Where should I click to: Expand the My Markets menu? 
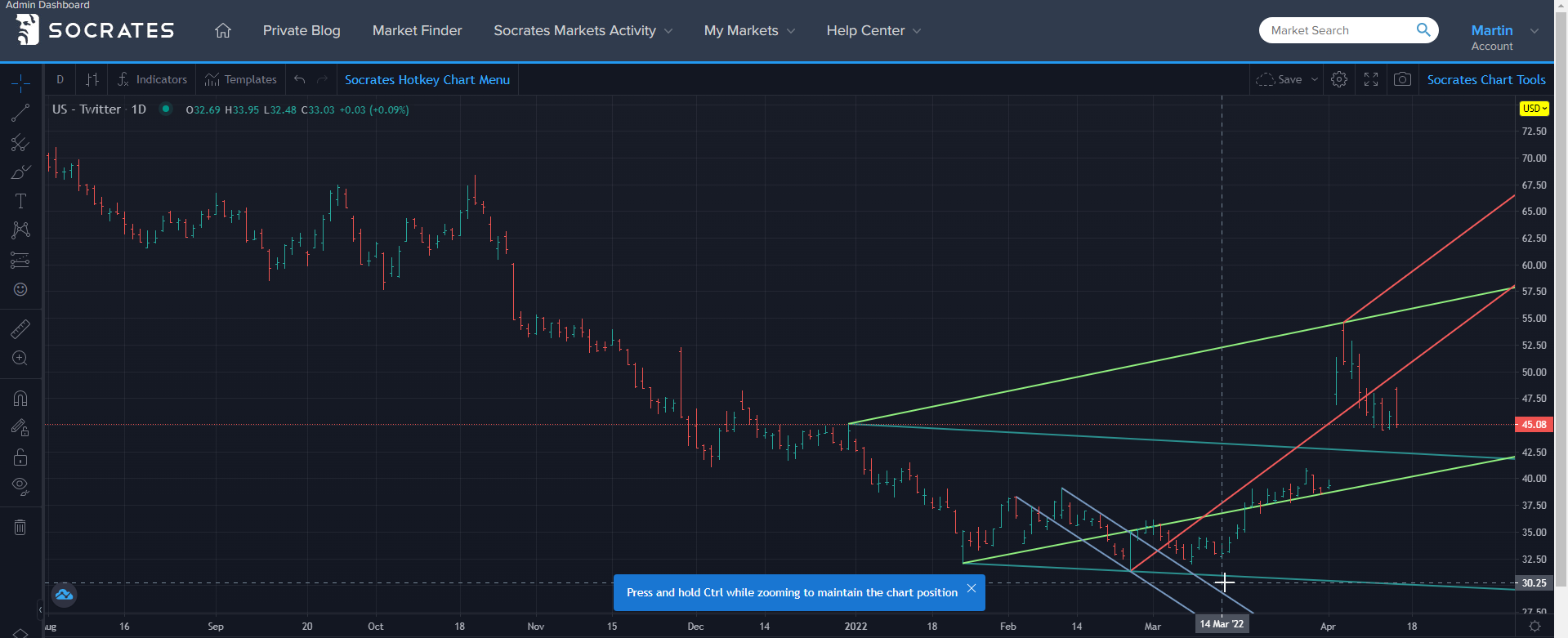(749, 30)
